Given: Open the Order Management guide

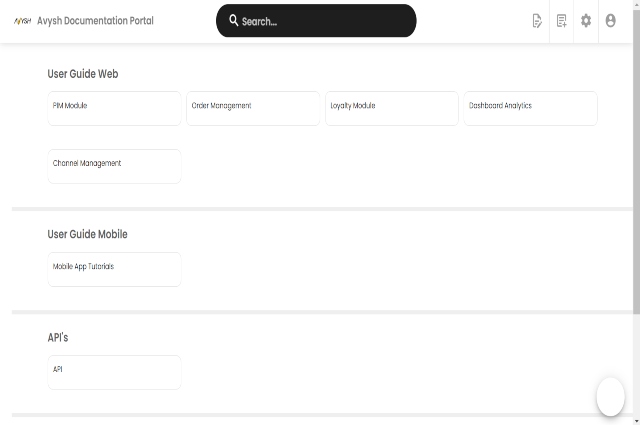Looking at the screenshot, I should [253, 108].
